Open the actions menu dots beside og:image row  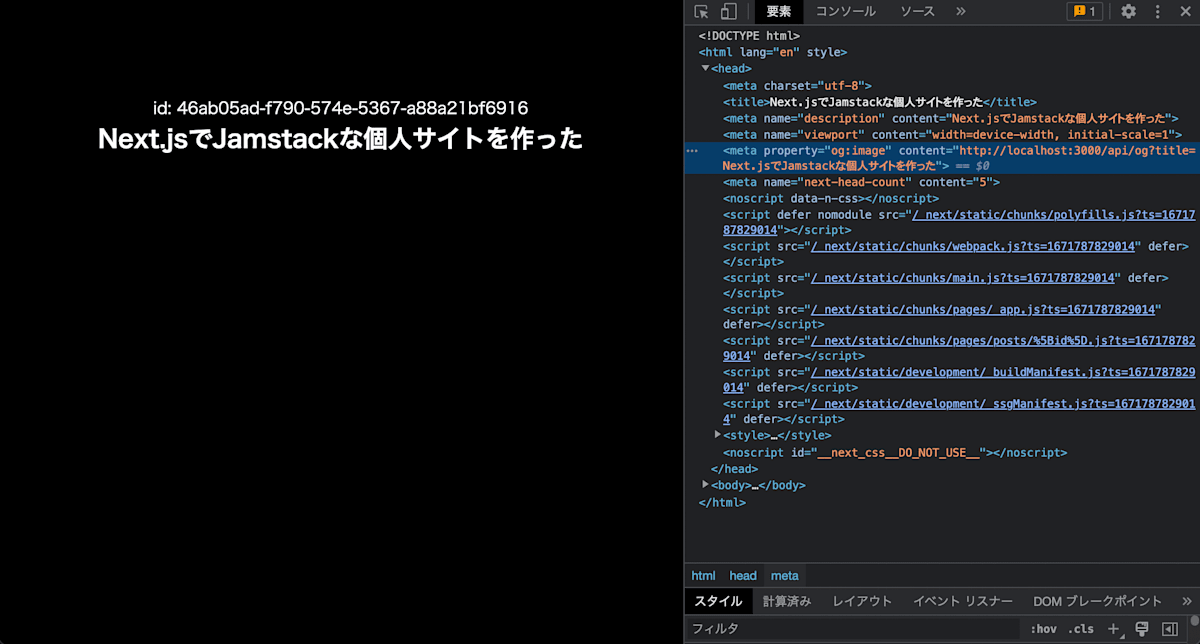(692, 150)
